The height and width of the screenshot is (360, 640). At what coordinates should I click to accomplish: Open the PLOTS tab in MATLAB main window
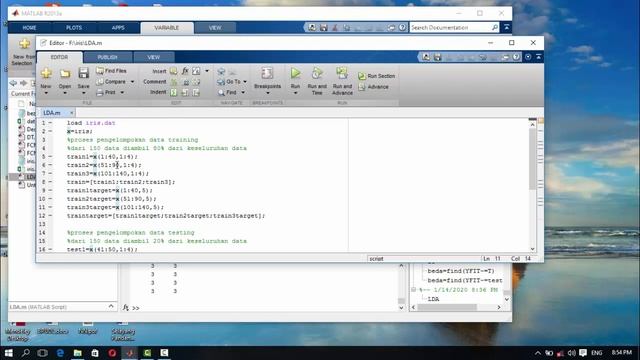pos(74,28)
